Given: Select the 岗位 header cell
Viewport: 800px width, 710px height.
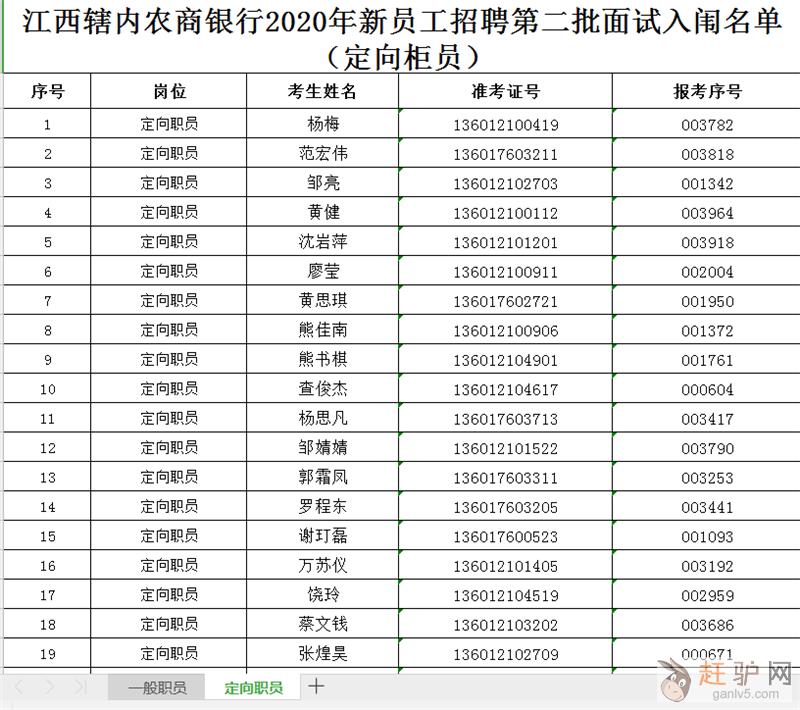Looking at the screenshot, I should coord(168,92).
